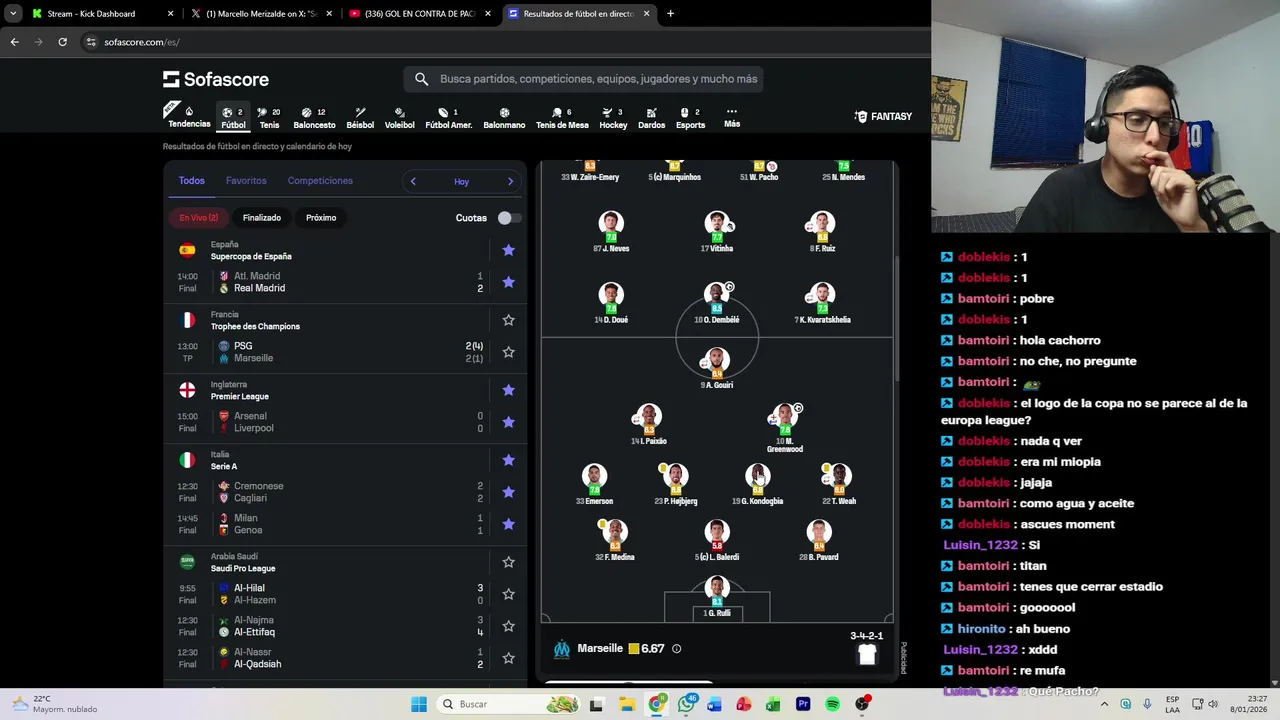Screen dimensions: 1280x720
Task: Select G. Rulli goalkeeper in the lineup
Action: click(717, 597)
